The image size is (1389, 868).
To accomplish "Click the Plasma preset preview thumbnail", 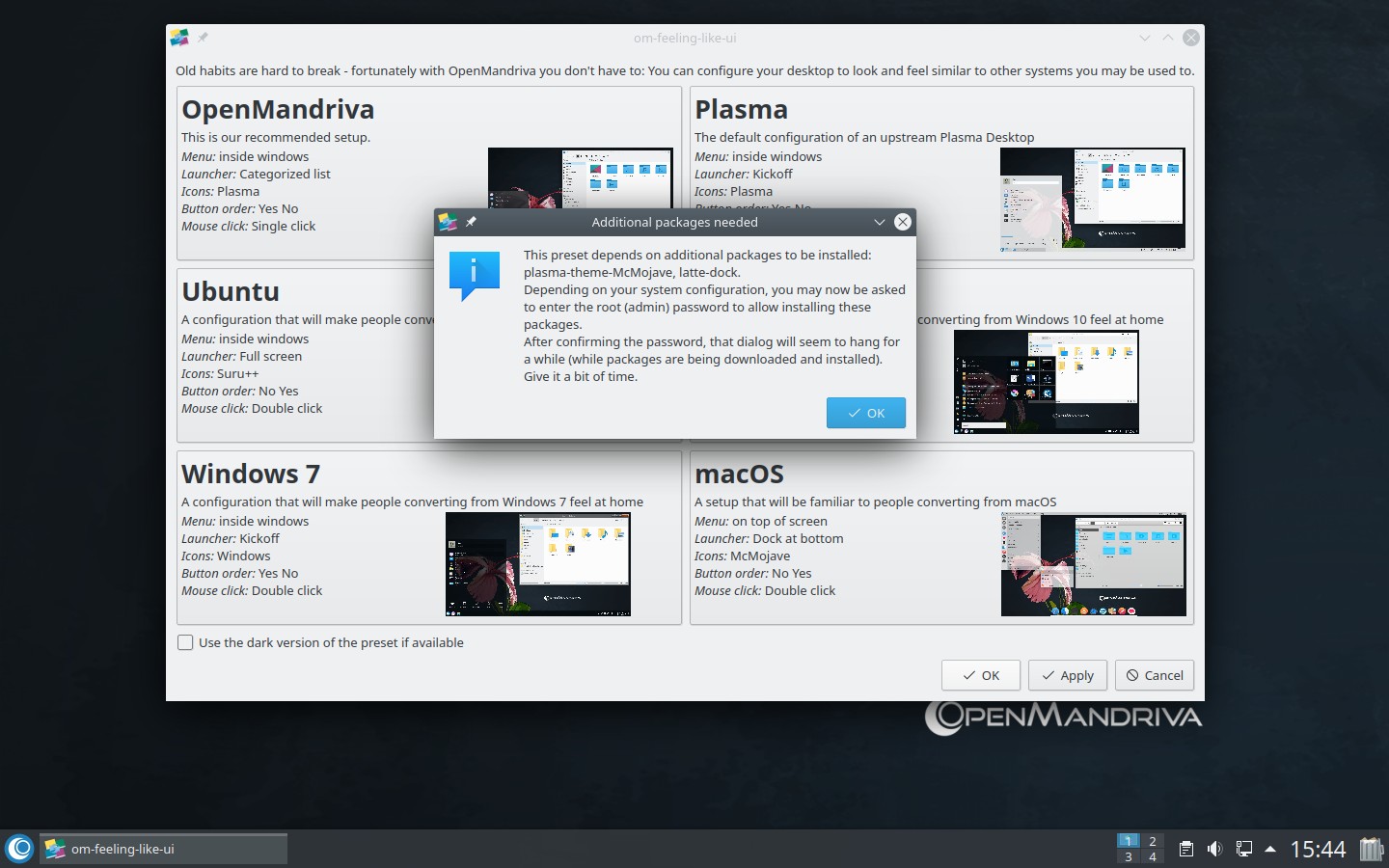I will [x=1093, y=199].
